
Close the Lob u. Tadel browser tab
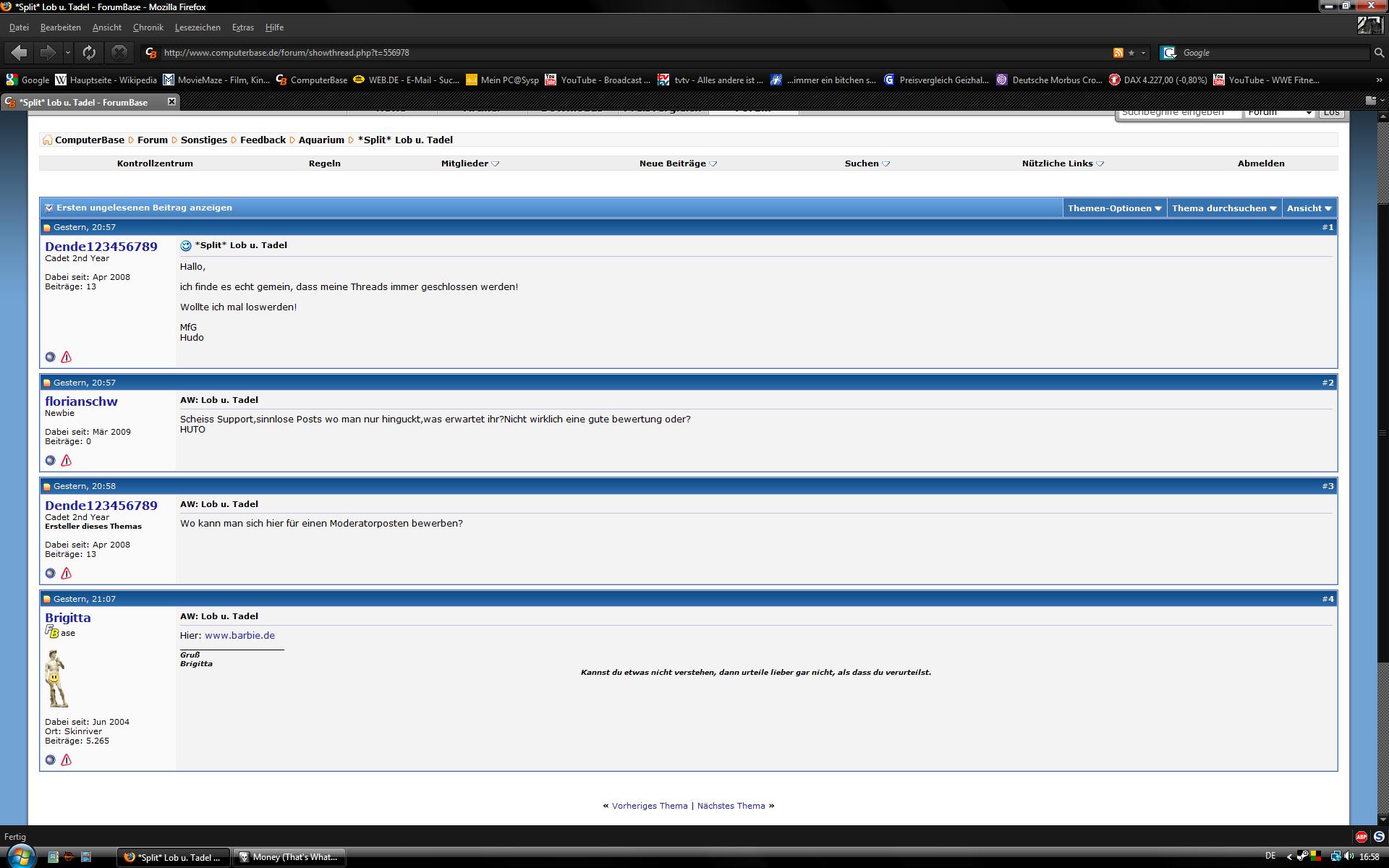pyautogui.click(x=171, y=102)
